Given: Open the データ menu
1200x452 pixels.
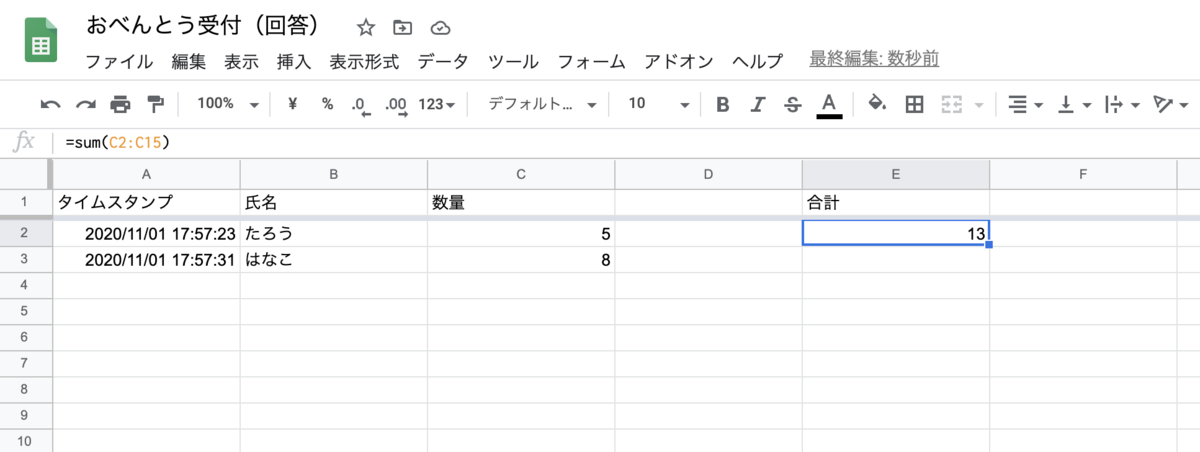Looking at the screenshot, I should coord(443,61).
